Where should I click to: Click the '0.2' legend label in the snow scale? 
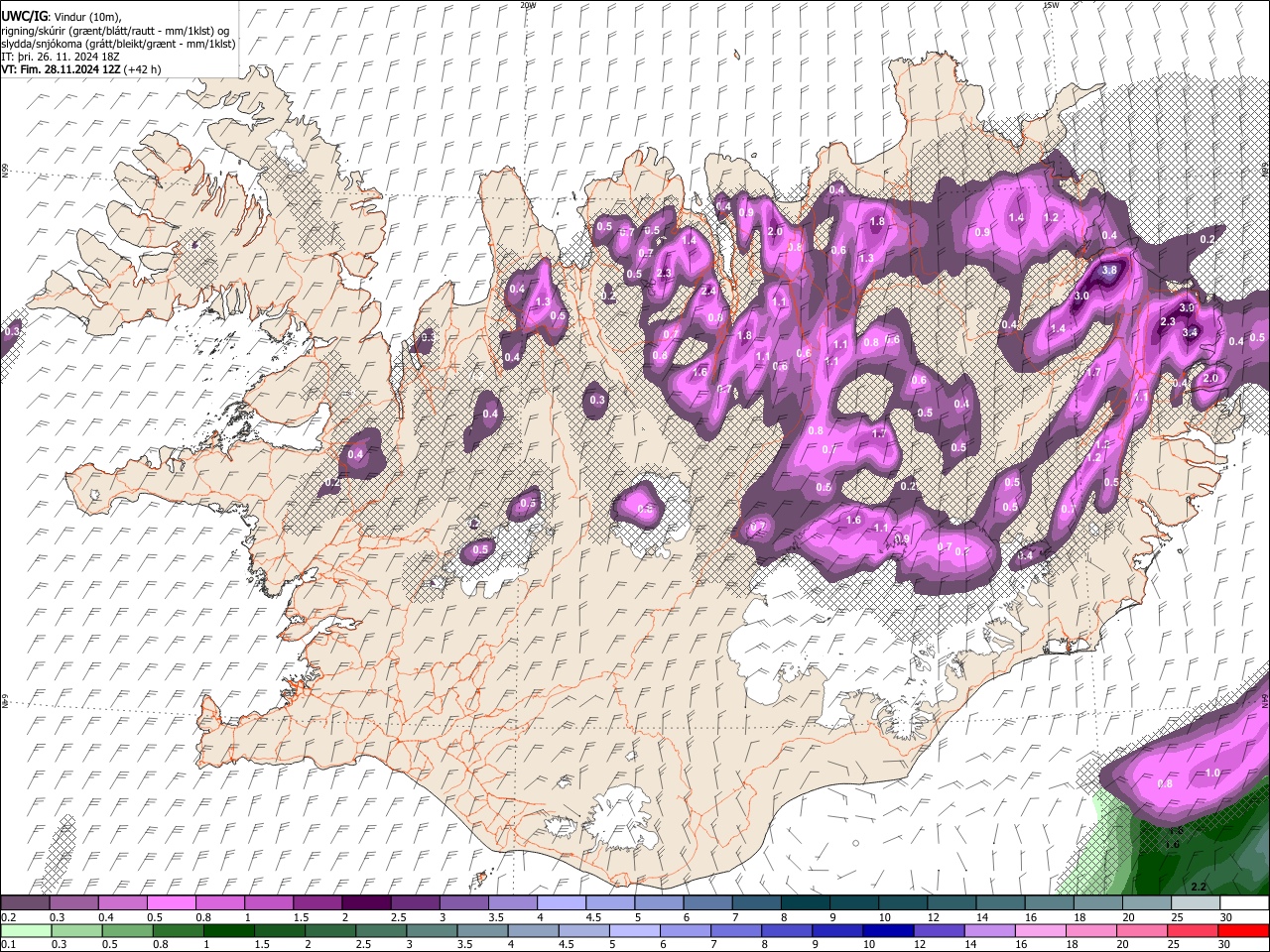[7, 917]
